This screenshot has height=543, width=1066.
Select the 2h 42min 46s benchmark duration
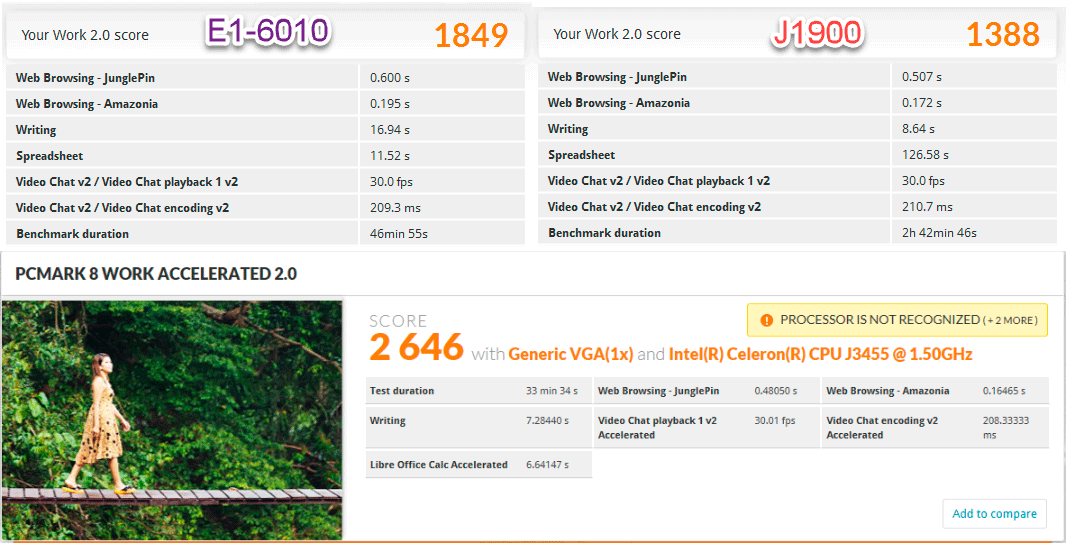tap(940, 232)
